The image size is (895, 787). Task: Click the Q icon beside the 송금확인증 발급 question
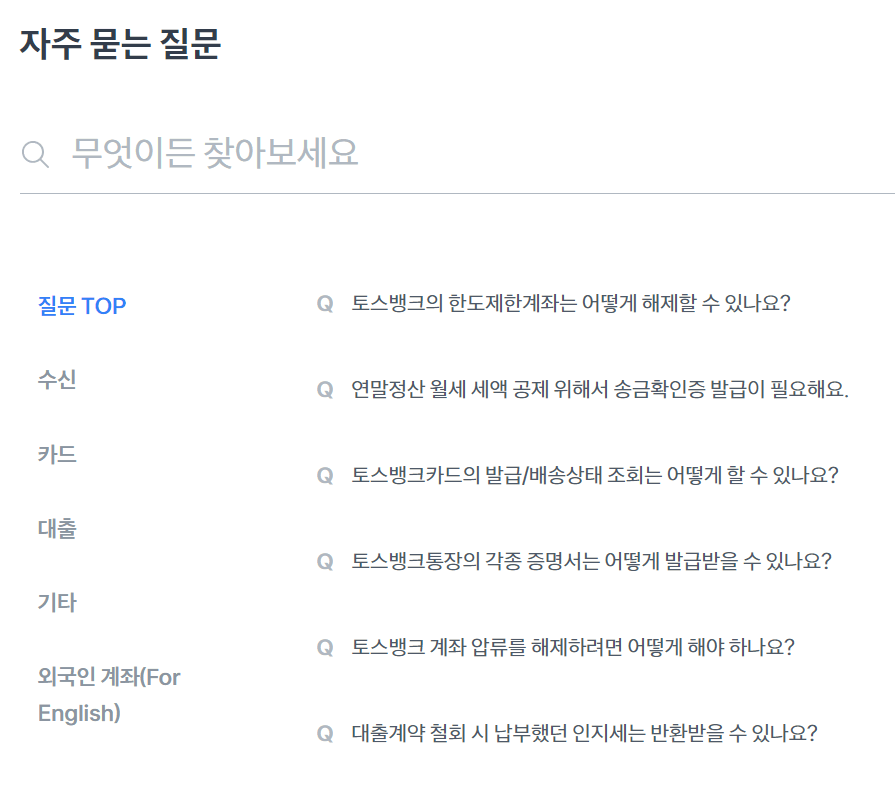(x=324, y=389)
